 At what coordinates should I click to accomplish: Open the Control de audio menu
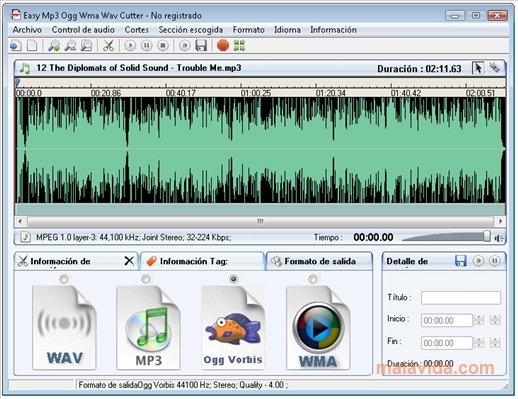83,30
